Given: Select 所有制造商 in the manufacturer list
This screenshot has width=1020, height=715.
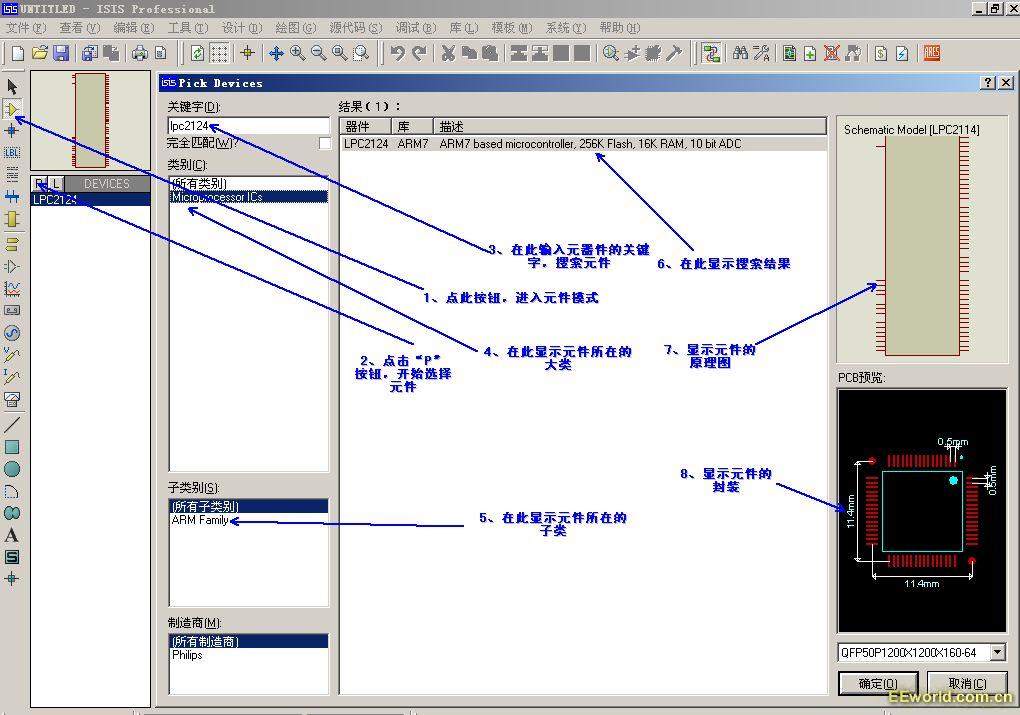Looking at the screenshot, I should [248, 641].
